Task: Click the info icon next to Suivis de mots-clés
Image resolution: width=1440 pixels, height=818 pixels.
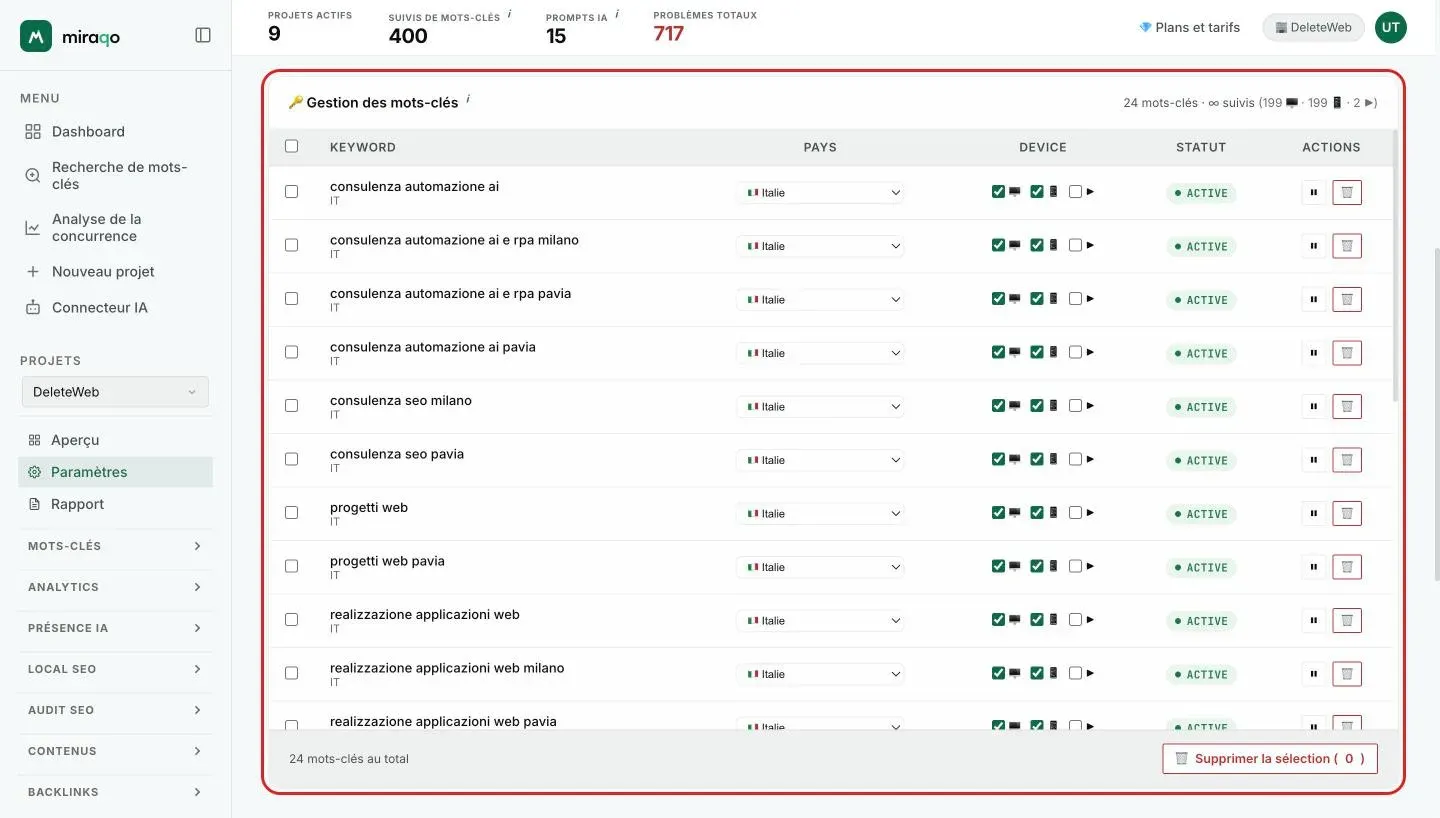Action: pyautogui.click(x=509, y=14)
